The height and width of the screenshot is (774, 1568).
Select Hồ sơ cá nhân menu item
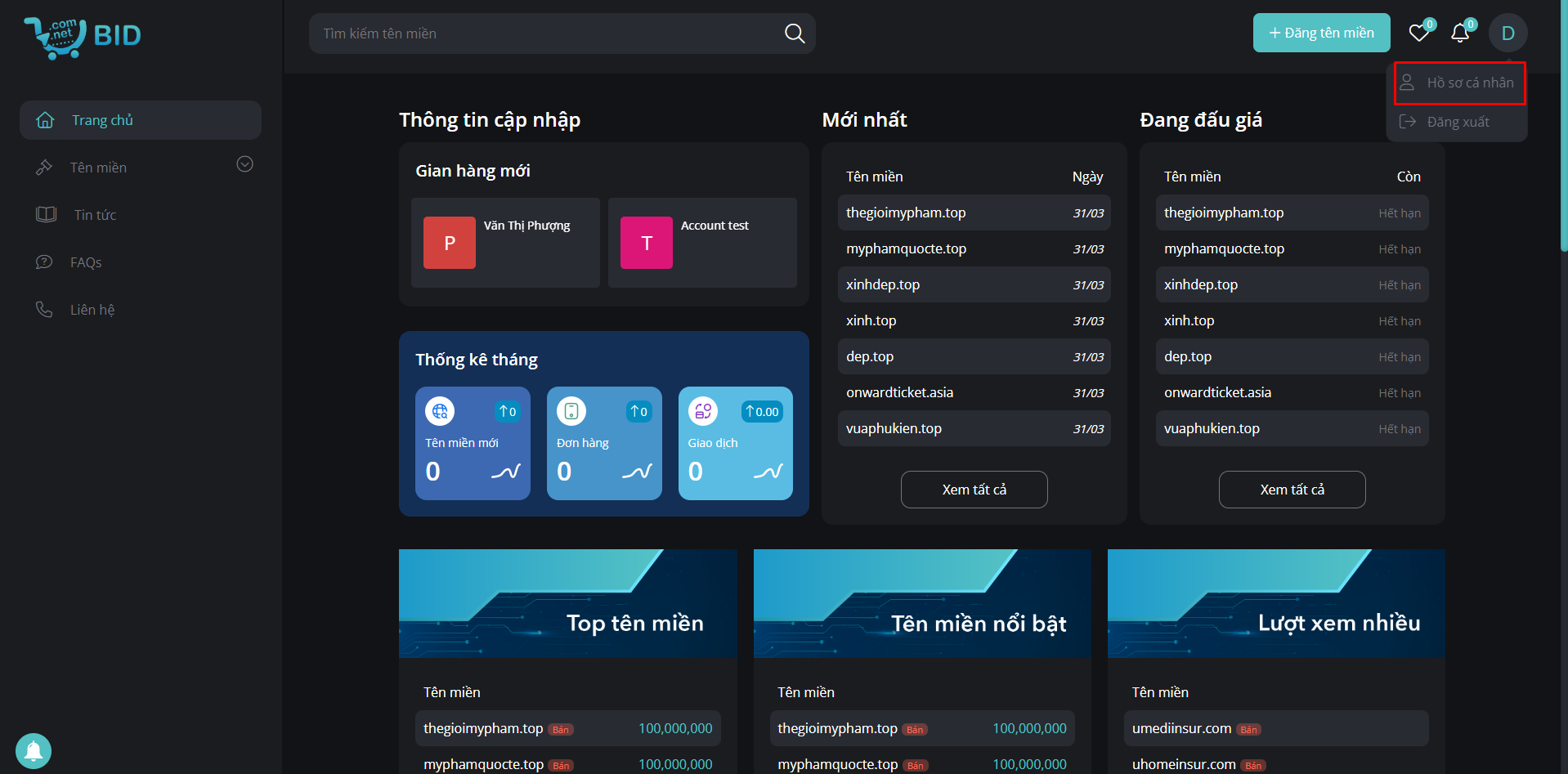[x=1460, y=83]
